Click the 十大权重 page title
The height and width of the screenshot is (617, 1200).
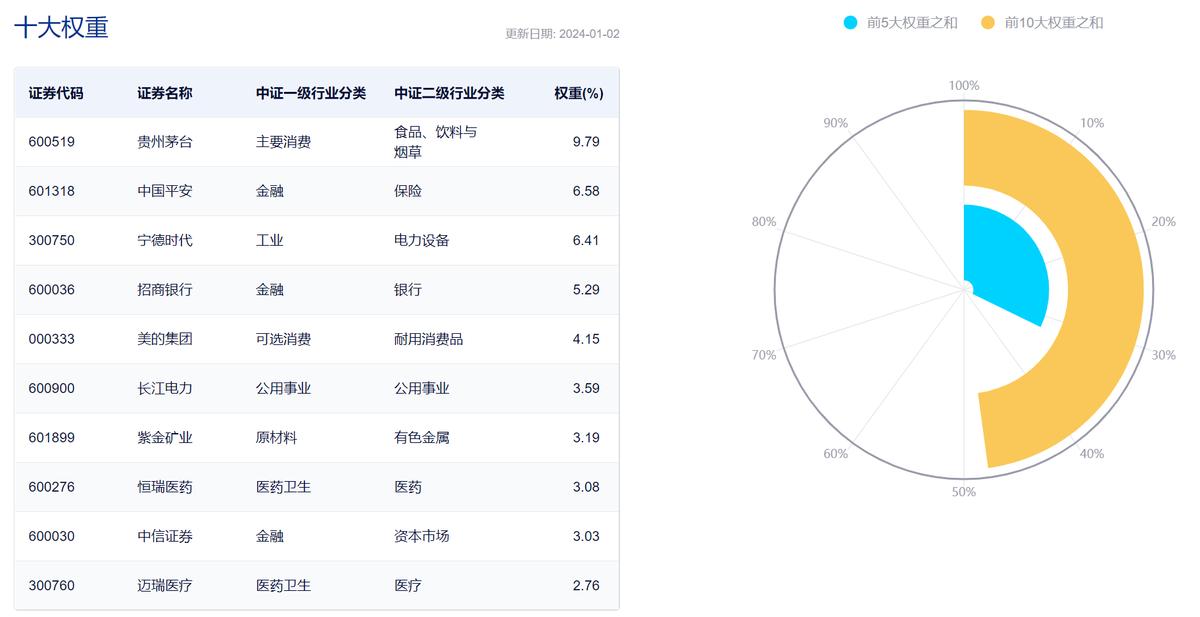tap(58, 28)
